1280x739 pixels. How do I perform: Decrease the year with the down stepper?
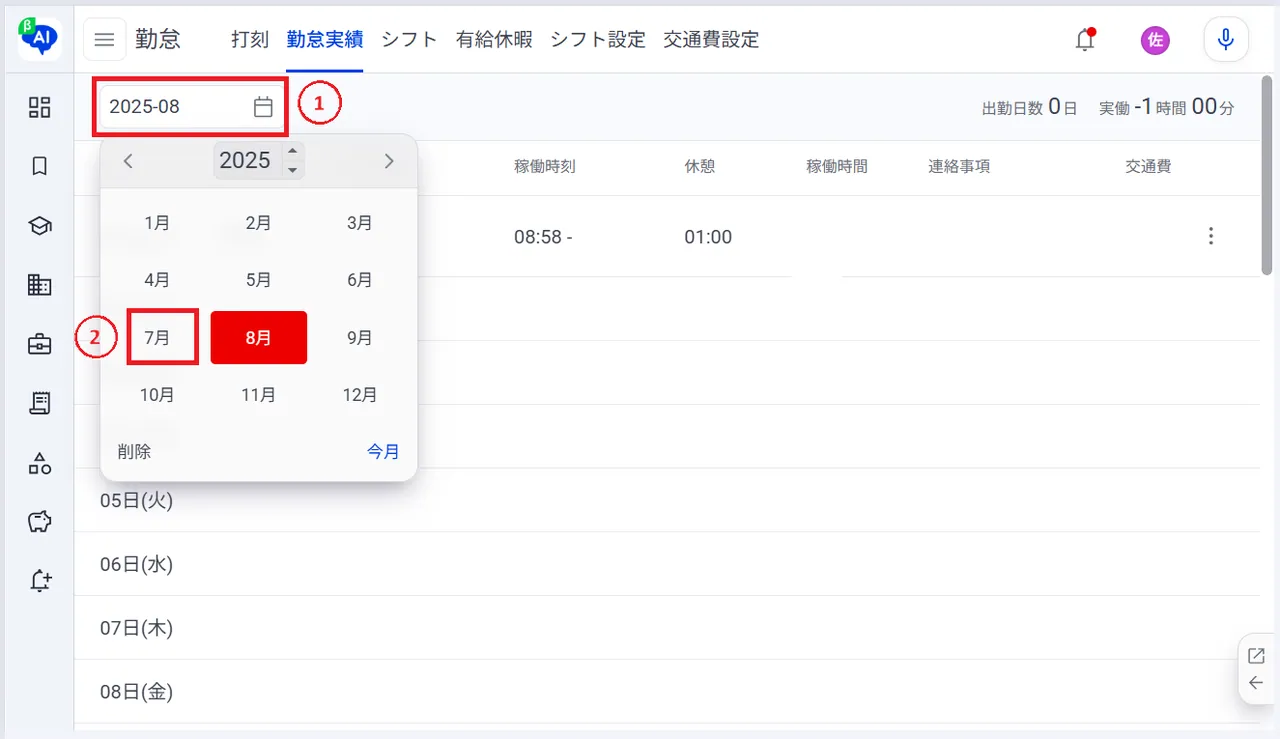click(292, 170)
